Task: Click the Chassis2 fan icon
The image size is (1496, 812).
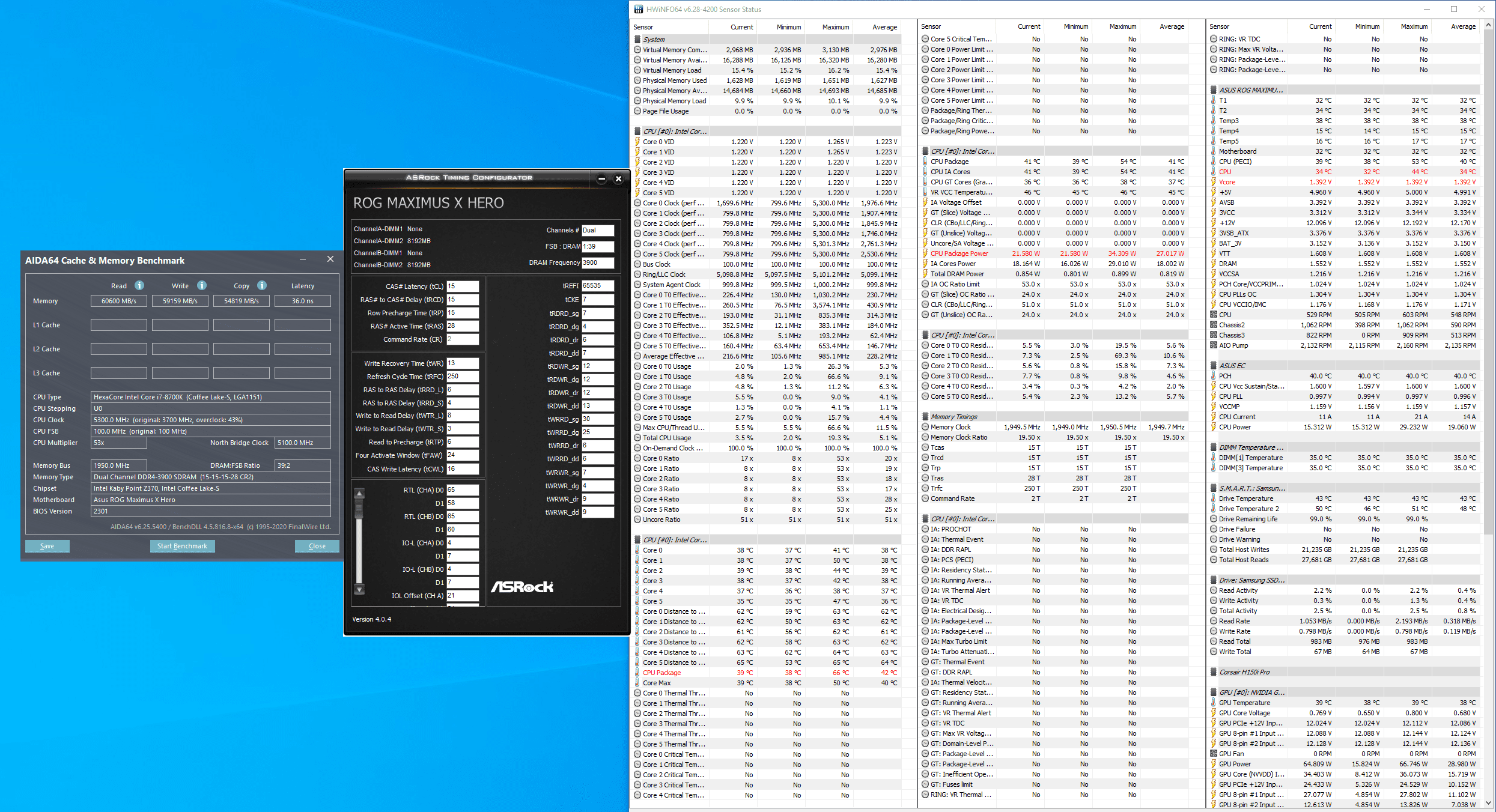Action: [1214, 325]
